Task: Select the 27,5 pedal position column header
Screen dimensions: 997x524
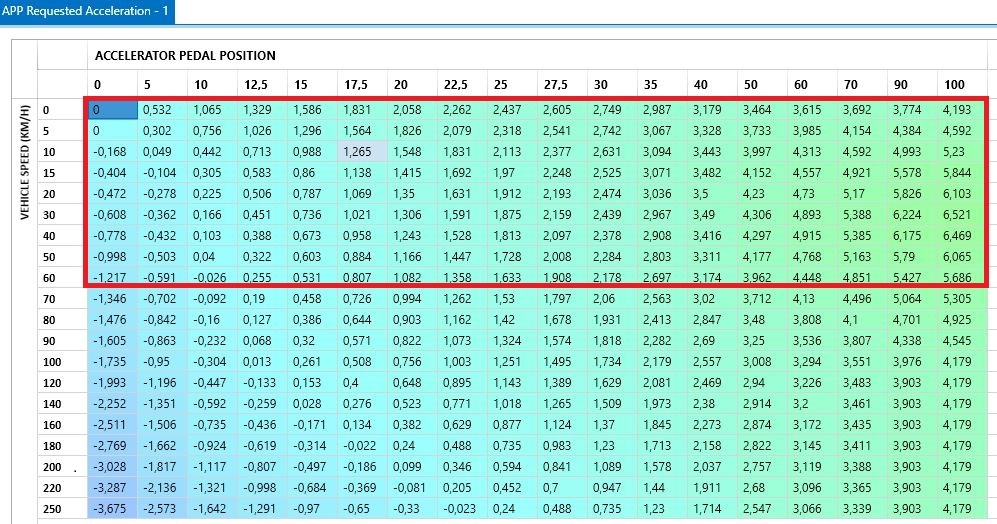Action: point(562,85)
